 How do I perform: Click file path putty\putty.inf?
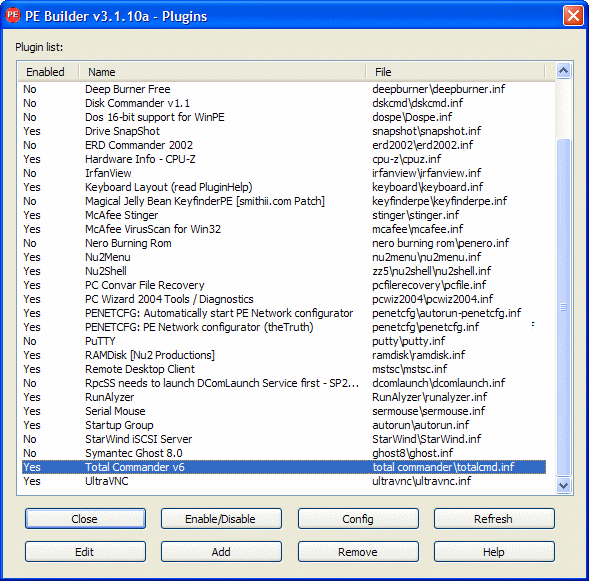[409, 341]
